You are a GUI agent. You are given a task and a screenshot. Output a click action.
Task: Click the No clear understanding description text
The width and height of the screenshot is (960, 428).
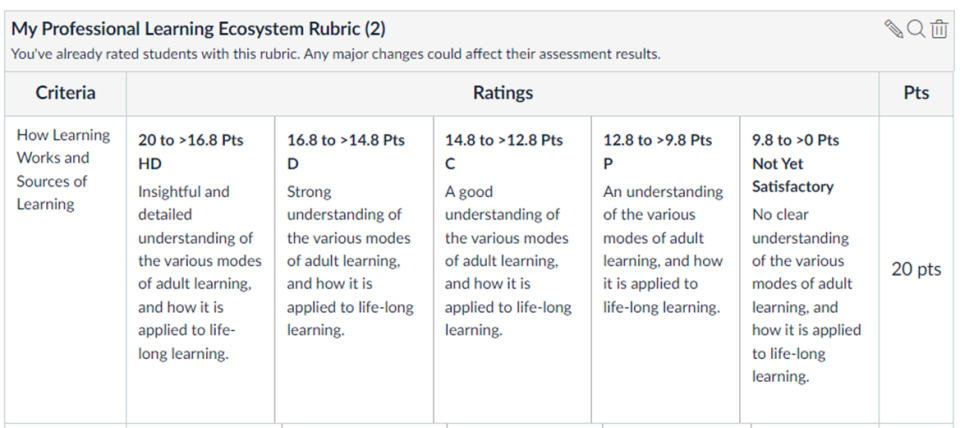click(806, 295)
